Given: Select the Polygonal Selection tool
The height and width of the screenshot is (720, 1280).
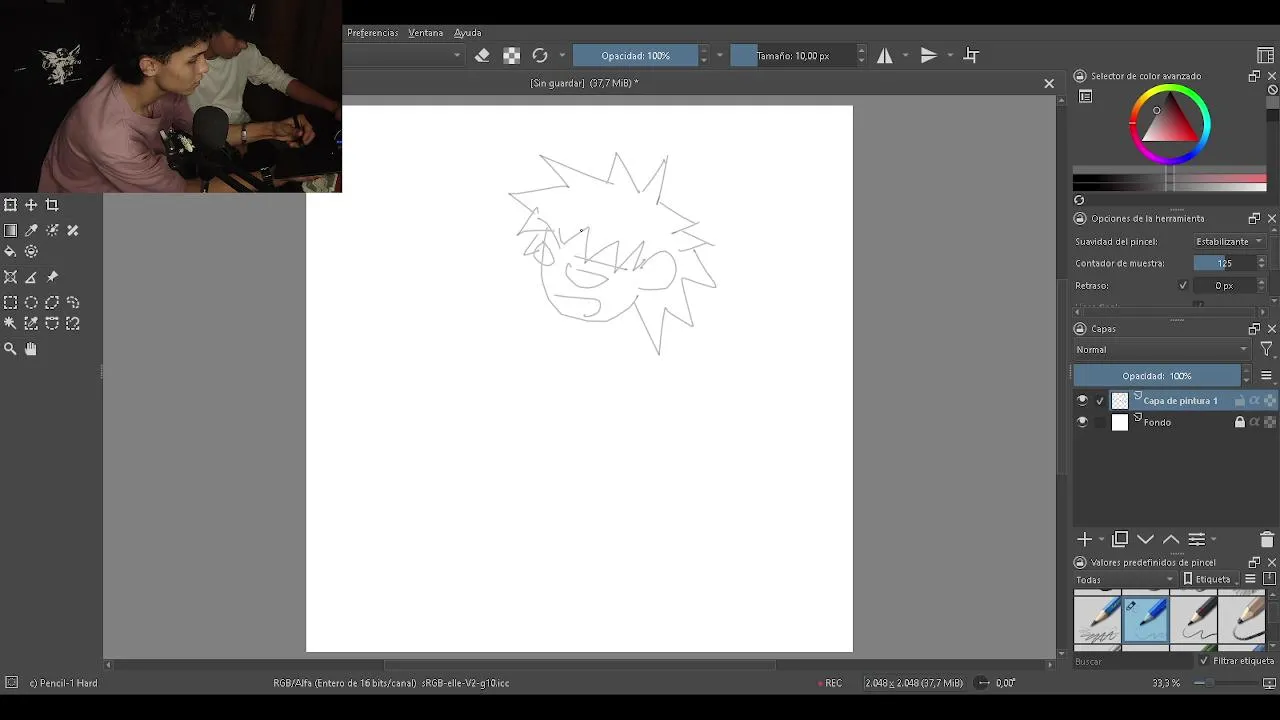Looking at the screenshot, I should (x=52, y=302).
